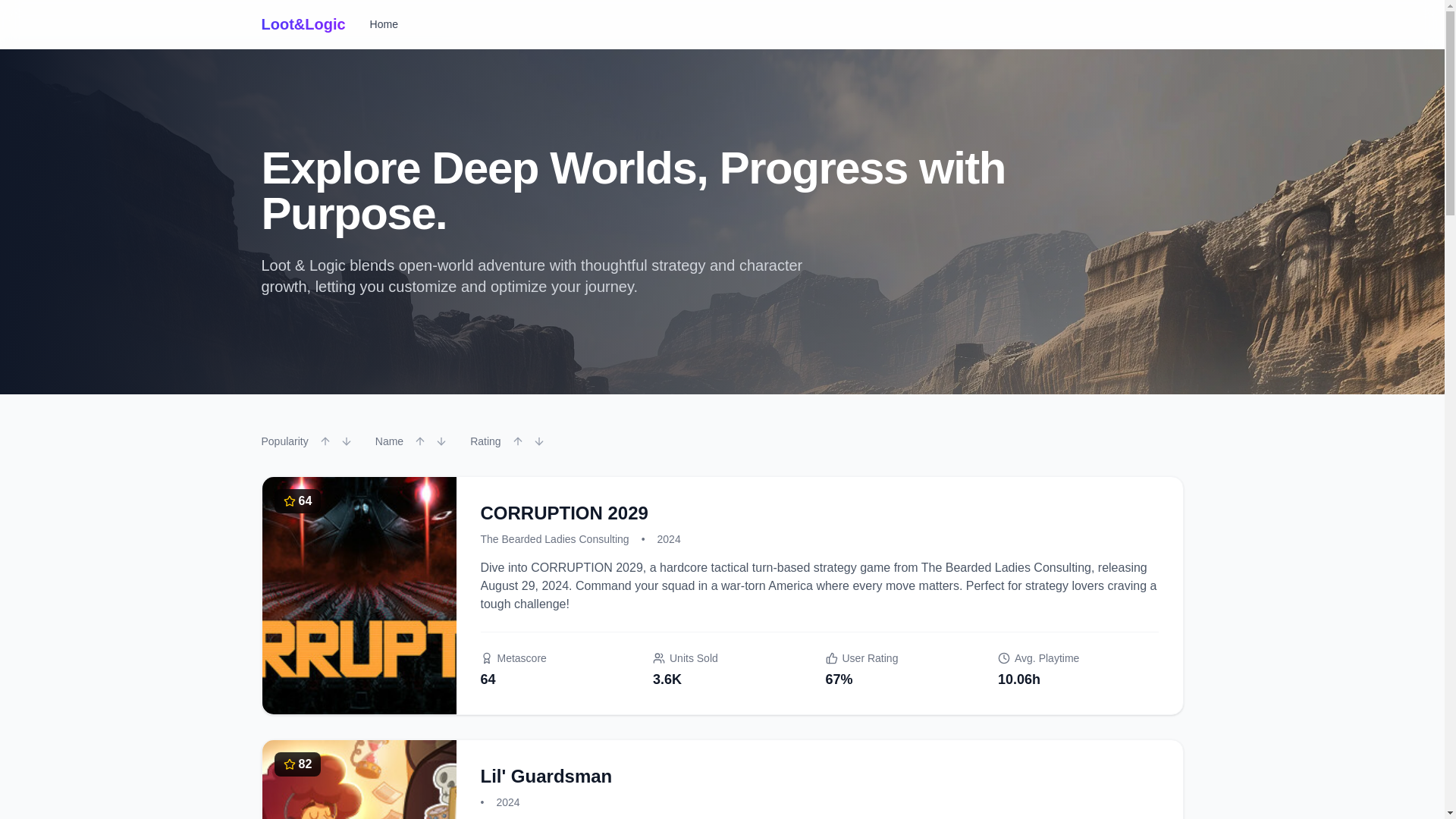This screenshot has width=1456, height=819.
Task: Open the Home navigation link
Action: [384, 24]
